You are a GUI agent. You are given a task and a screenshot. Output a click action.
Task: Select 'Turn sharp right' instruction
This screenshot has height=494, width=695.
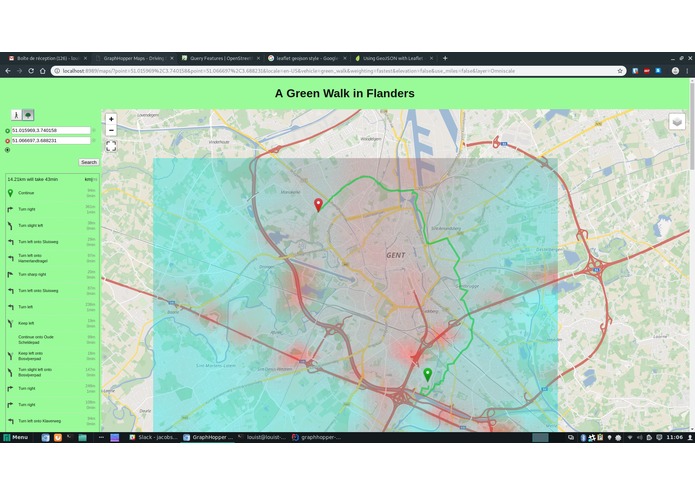tap(52, 274)
